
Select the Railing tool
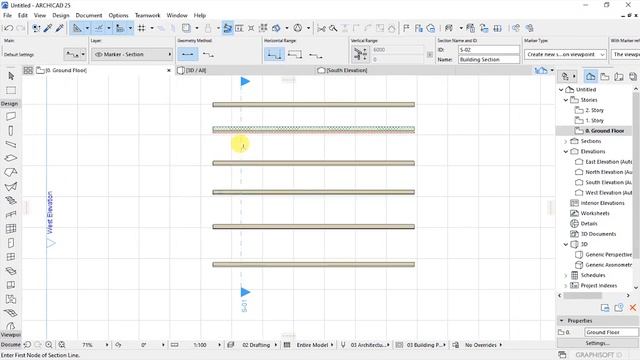click(x=11, y=214)
